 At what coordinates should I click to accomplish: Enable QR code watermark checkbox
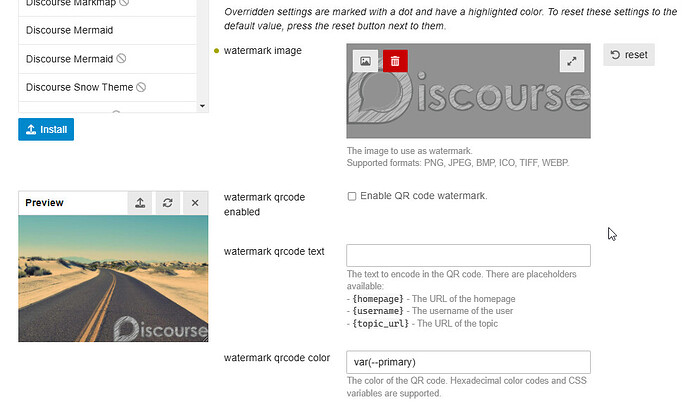[352, 196]
